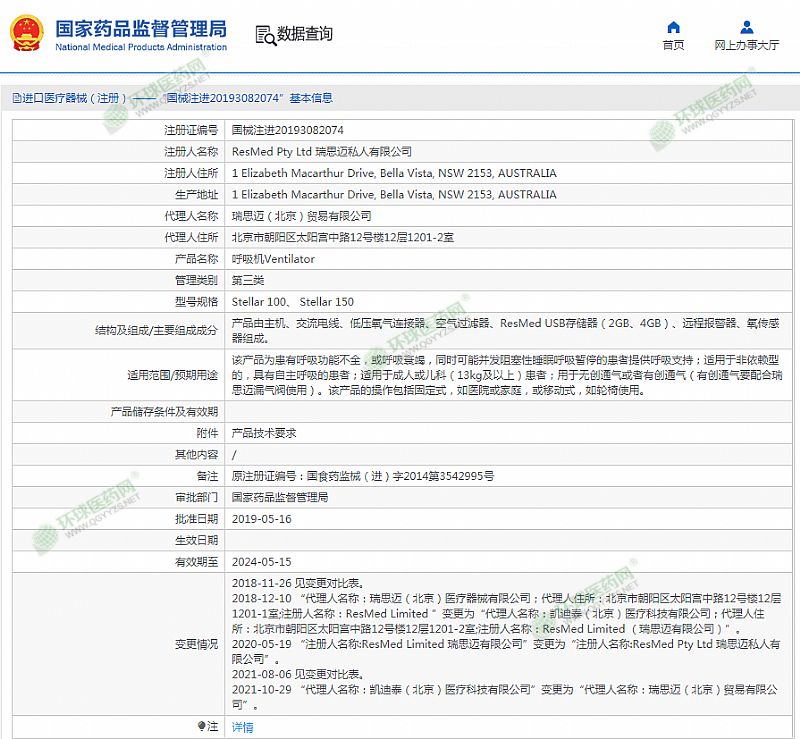Click registration number 国械注进20193082074 value
The width and height of the screenshot is (800, 739).
pos(288,130)
